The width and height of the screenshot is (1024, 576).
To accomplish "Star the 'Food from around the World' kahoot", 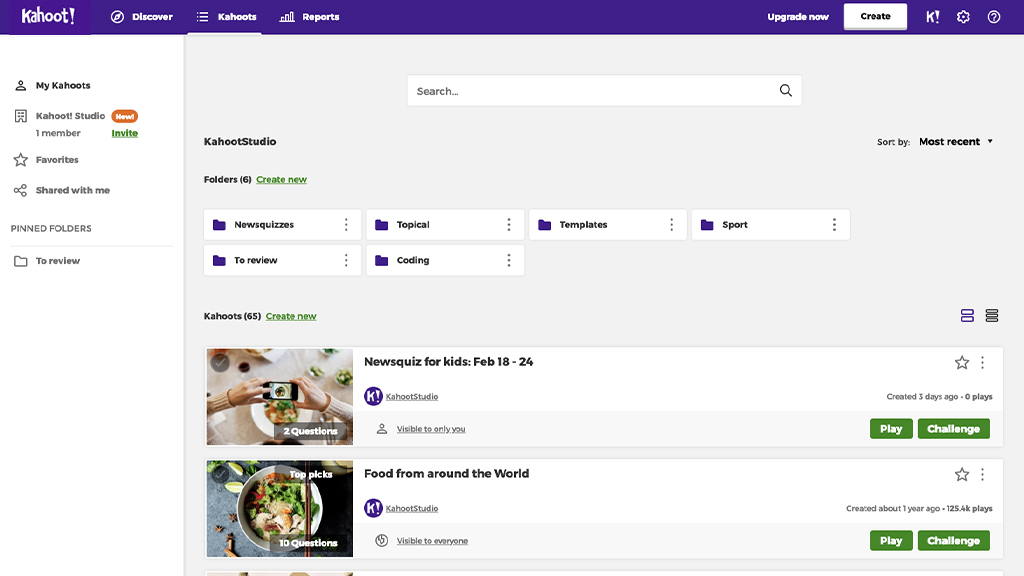I will [962, 474].
